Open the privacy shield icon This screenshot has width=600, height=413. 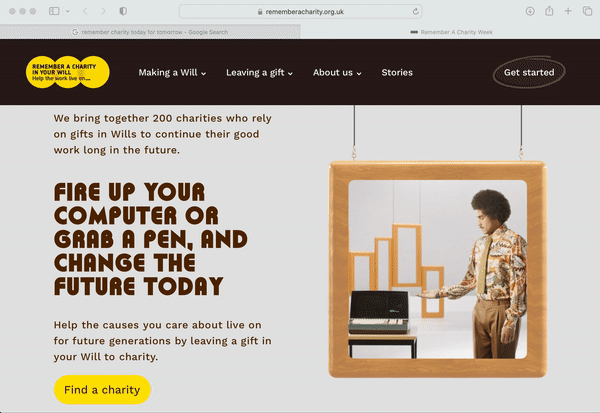click(x=123, y=11)
